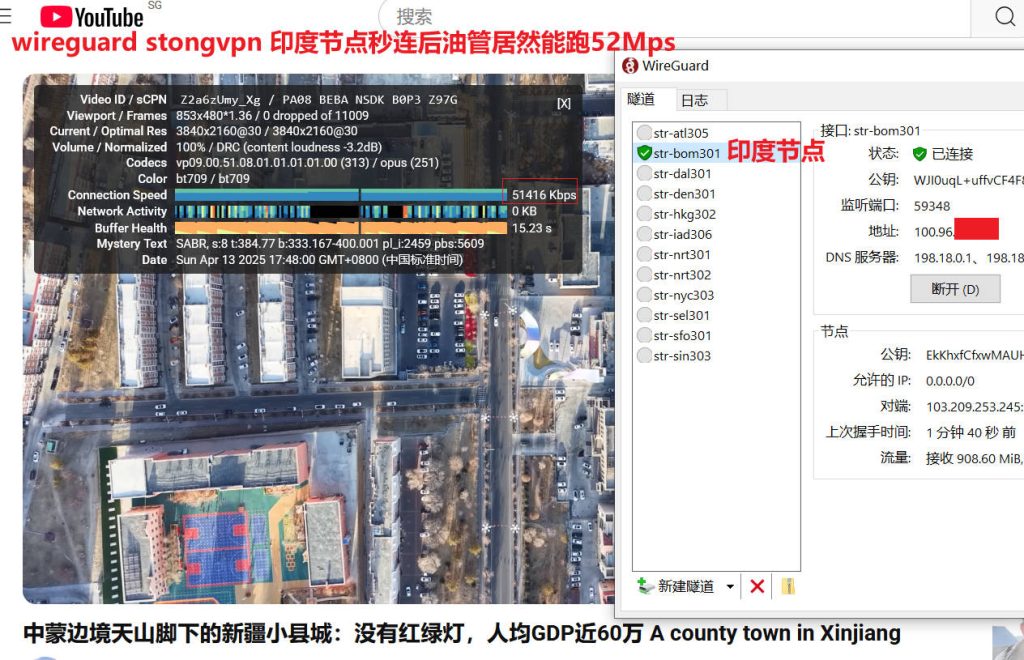Click the peer public key EkKhxfCfxwMAUH
1024x660 pixels.
974,354
